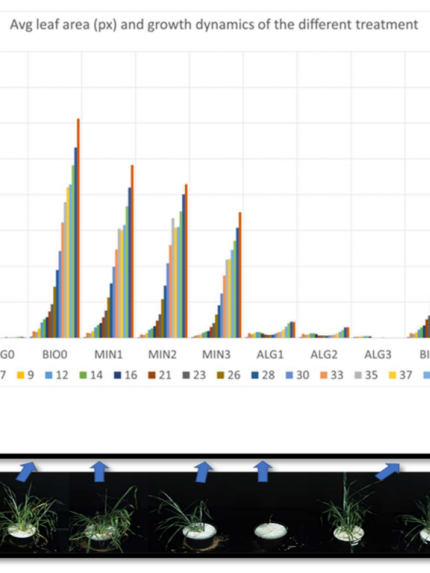
Task: Select the MIN1 axis label
Action: point(109,354)
